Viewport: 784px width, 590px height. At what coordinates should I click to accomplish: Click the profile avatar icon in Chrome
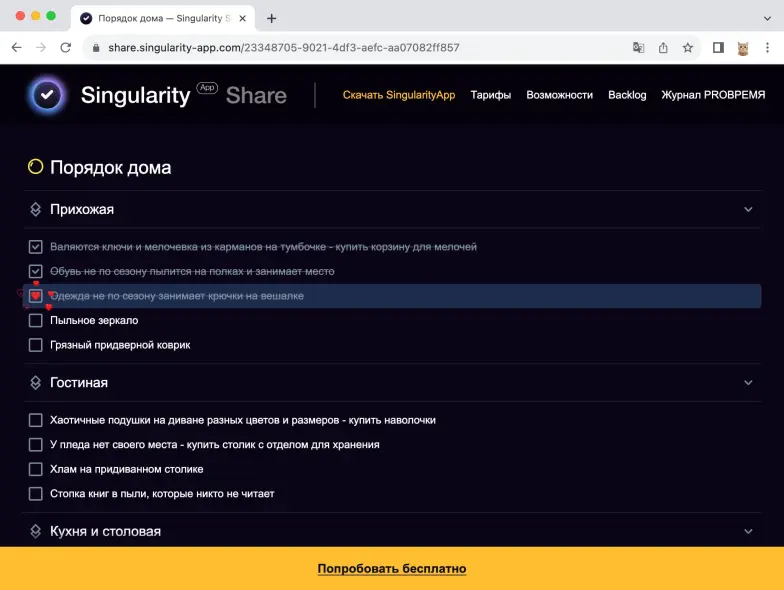743,47
